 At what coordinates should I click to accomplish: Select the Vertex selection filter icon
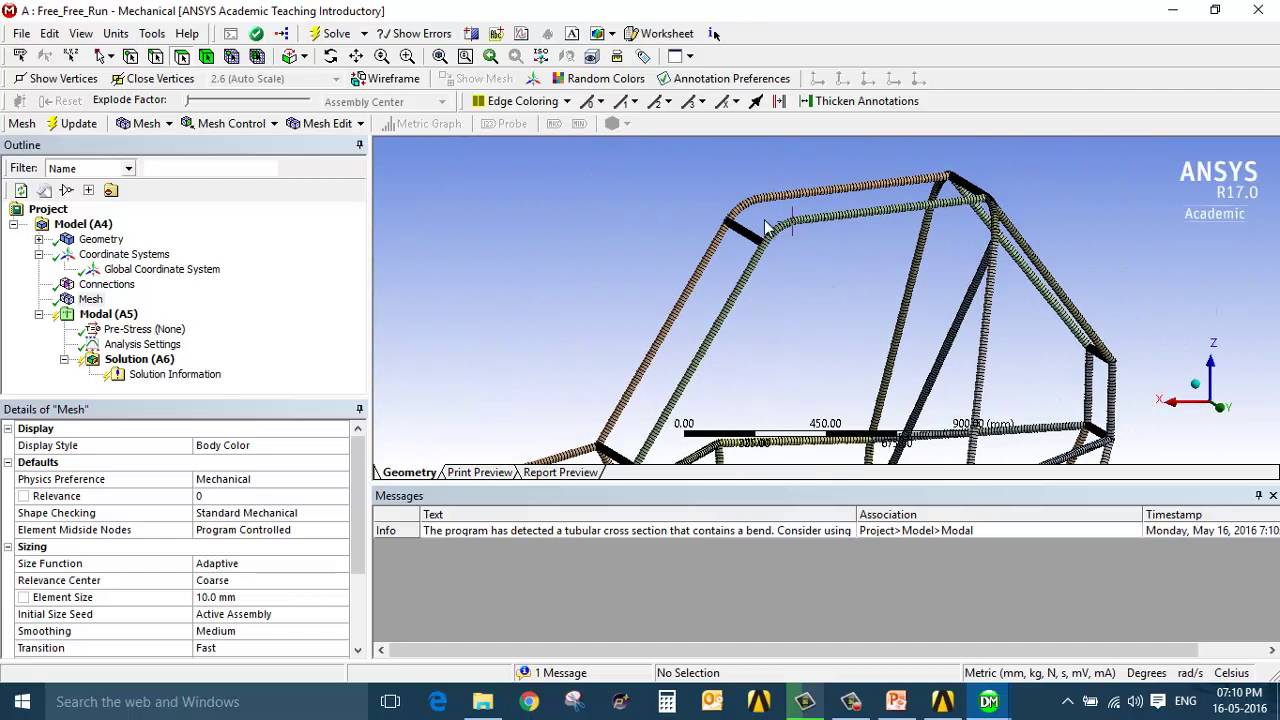[130, 56]
